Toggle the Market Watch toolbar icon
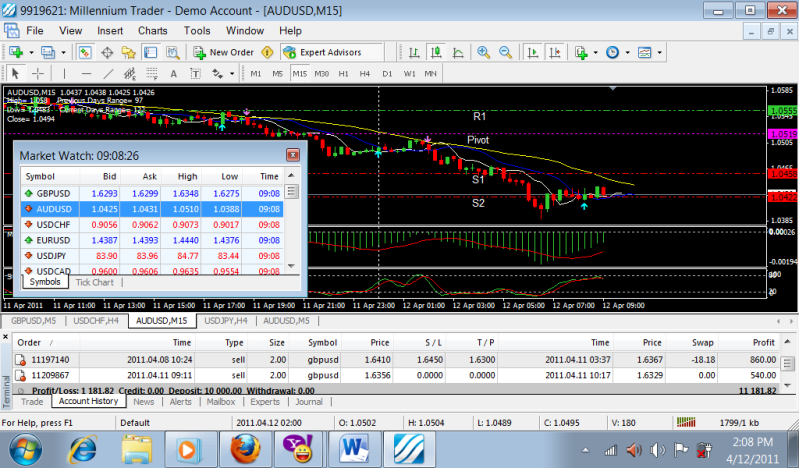 click(85, 52)
